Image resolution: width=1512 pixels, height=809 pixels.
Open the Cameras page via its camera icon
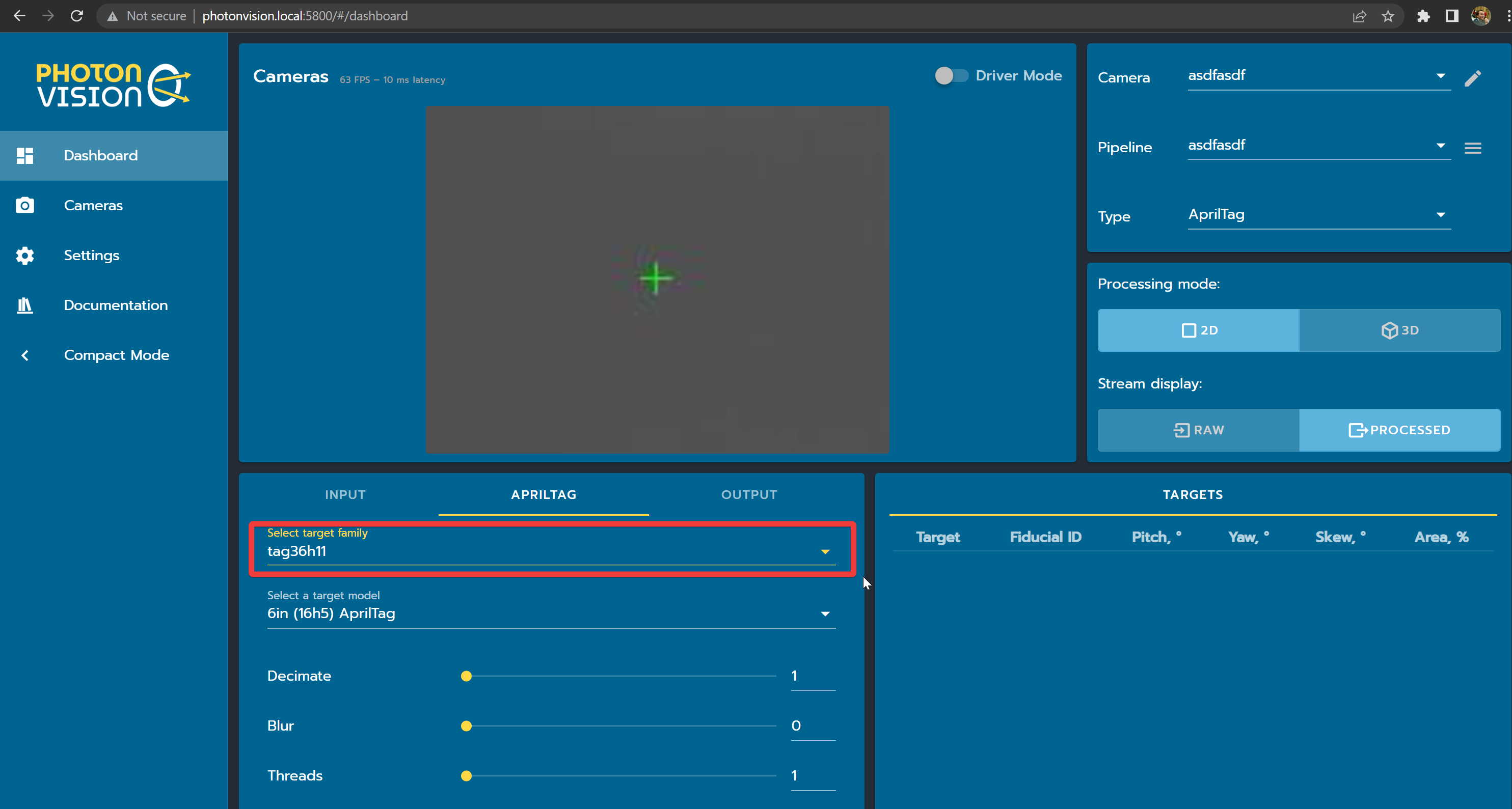coord(24,205)
